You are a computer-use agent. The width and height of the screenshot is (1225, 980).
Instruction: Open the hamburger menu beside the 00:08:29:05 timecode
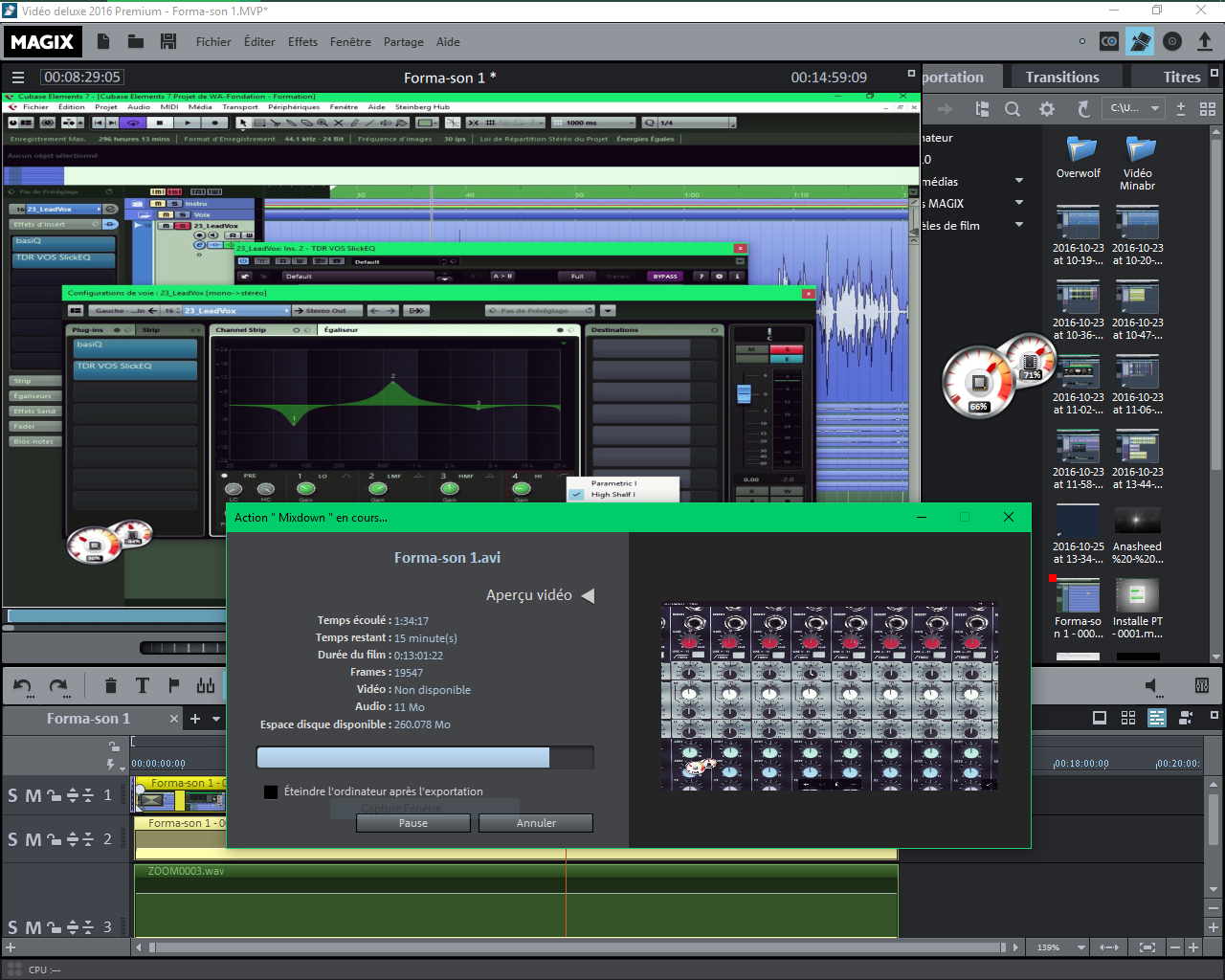click(x=17, y=78)
